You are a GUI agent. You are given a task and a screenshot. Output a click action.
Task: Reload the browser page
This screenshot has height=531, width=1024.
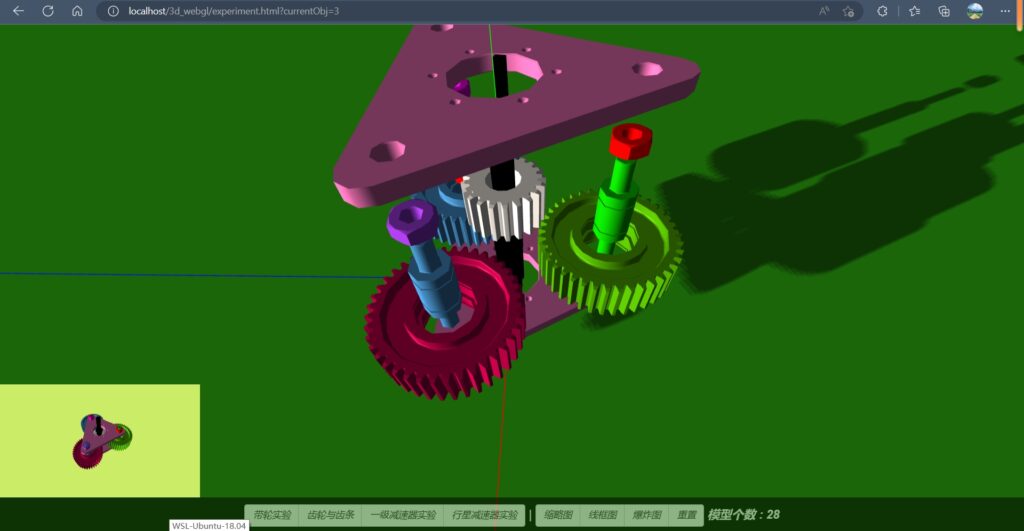[x=48, y=11]
